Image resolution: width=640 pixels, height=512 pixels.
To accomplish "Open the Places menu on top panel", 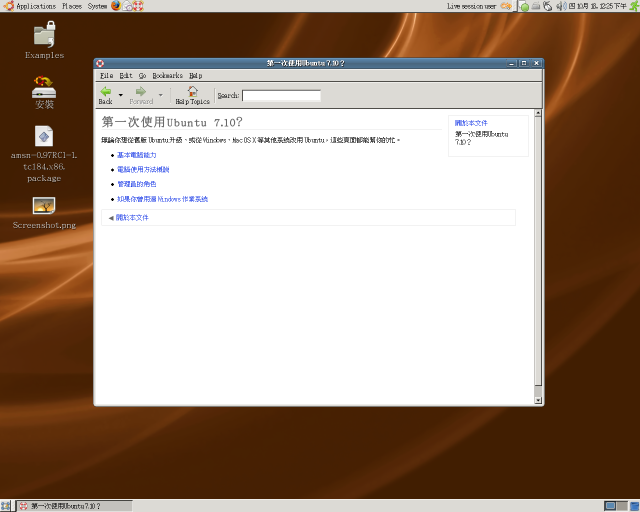I will (72, 6).
